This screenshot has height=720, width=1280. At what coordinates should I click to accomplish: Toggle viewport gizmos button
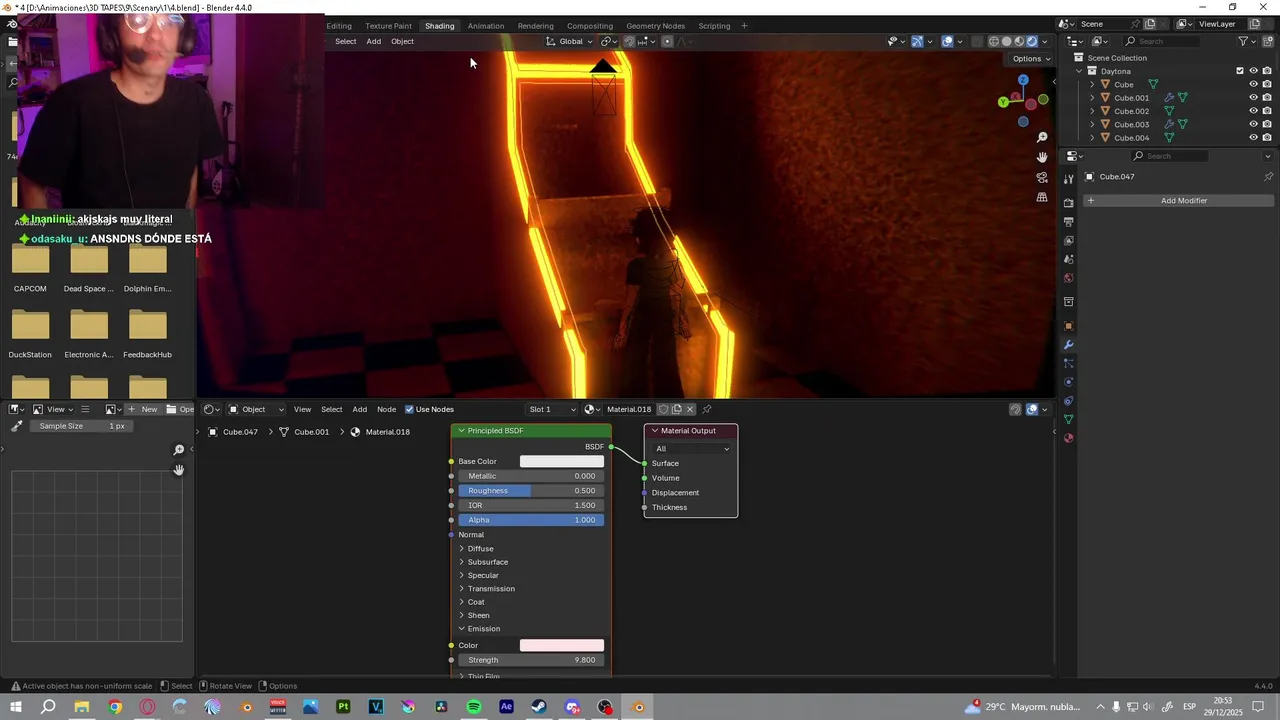[917, 41]
